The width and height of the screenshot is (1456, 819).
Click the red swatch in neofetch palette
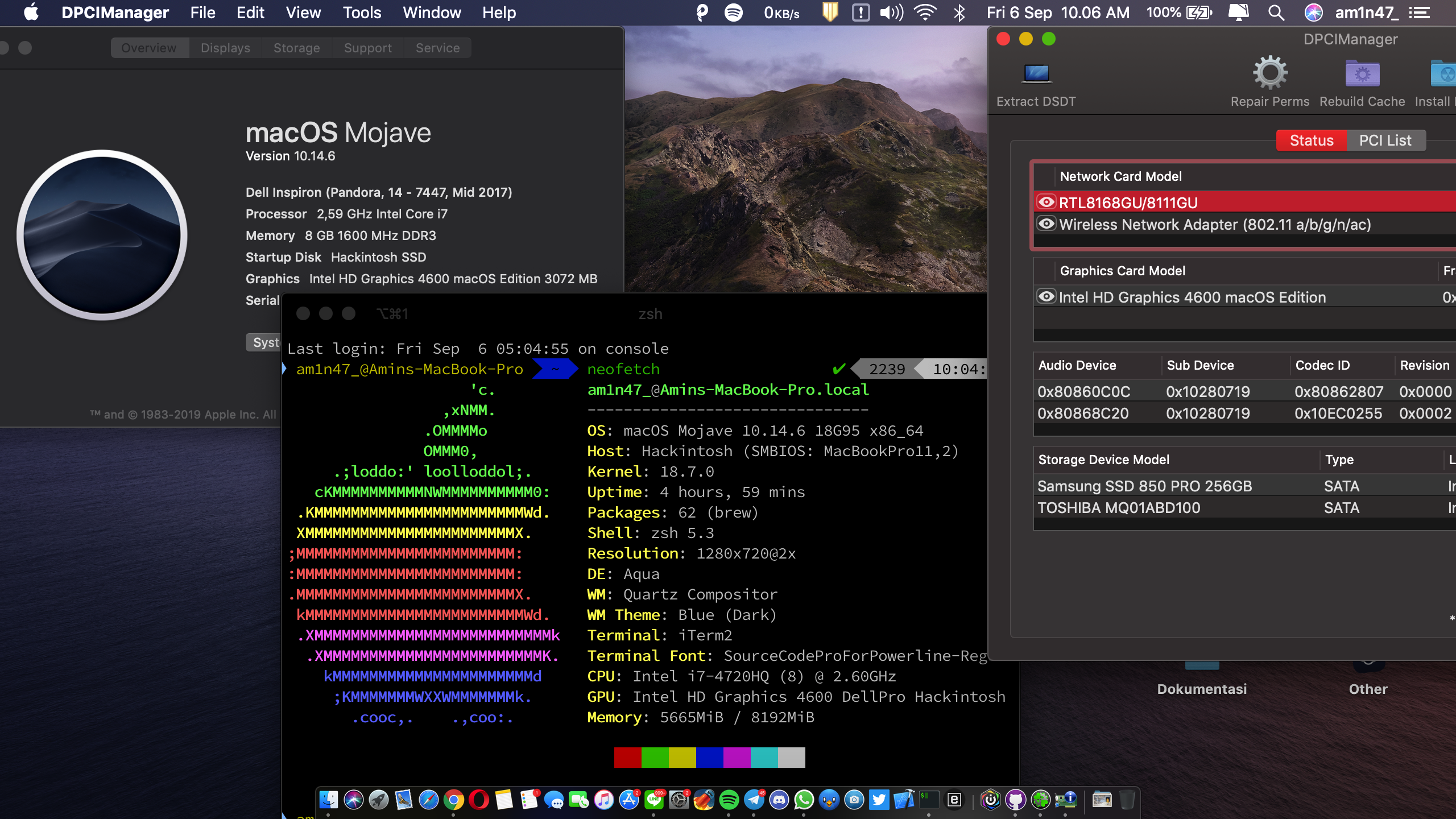(x=627, y=757)
